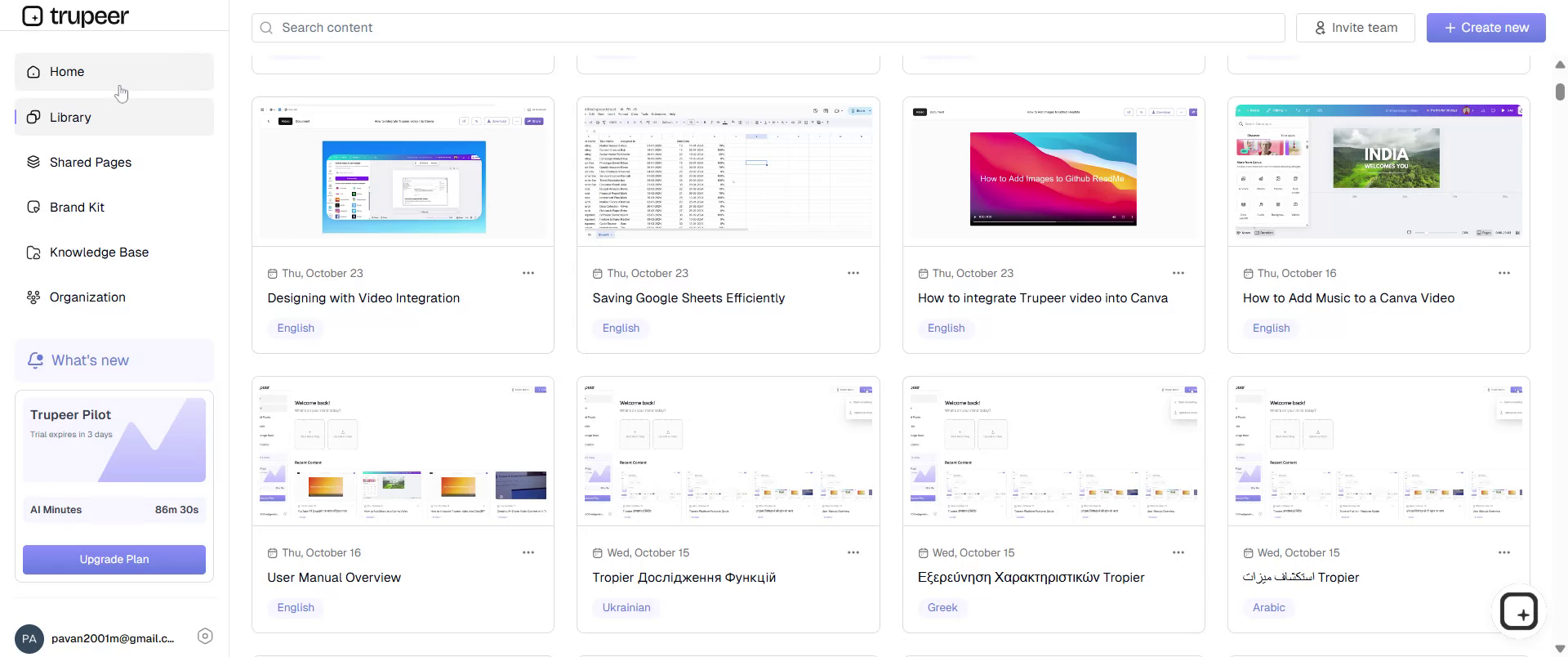Open What's new announcements
This screenshot has height=657, width=1568.
click(114, 360)
